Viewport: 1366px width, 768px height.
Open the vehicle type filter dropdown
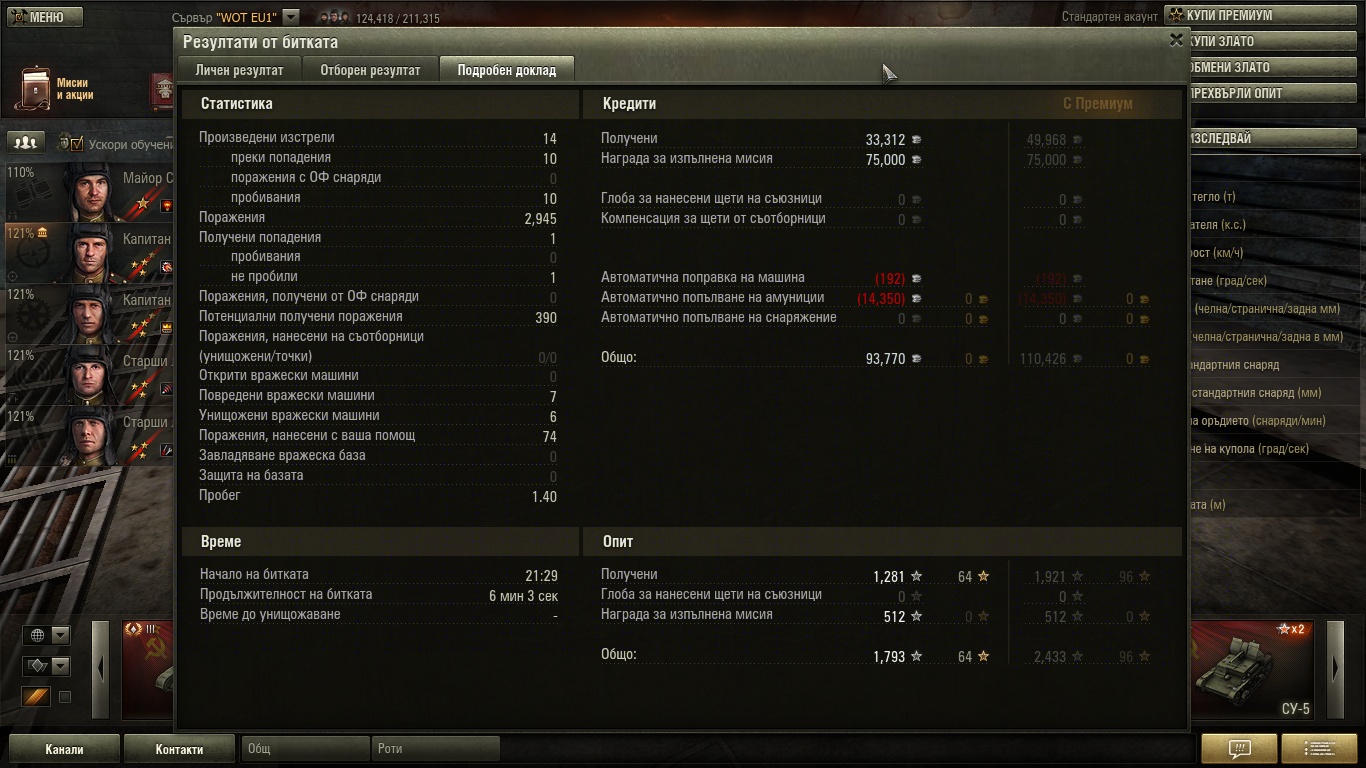[47, 666]
